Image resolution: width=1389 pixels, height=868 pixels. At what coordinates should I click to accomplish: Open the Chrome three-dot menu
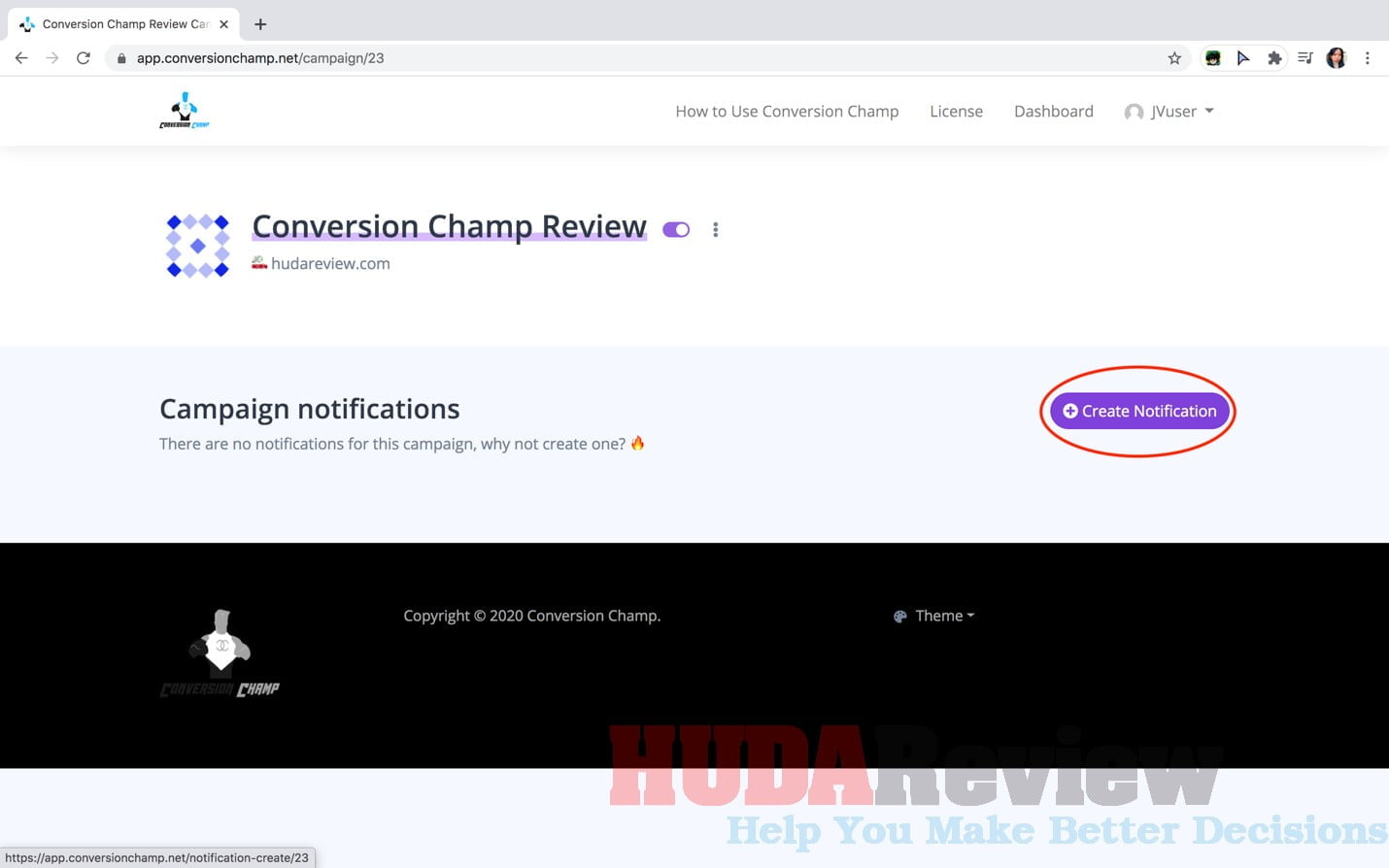1368,58
